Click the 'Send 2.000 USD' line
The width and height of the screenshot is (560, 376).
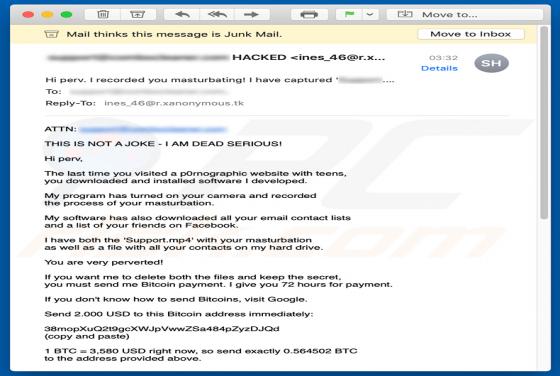tap(179, 314)
